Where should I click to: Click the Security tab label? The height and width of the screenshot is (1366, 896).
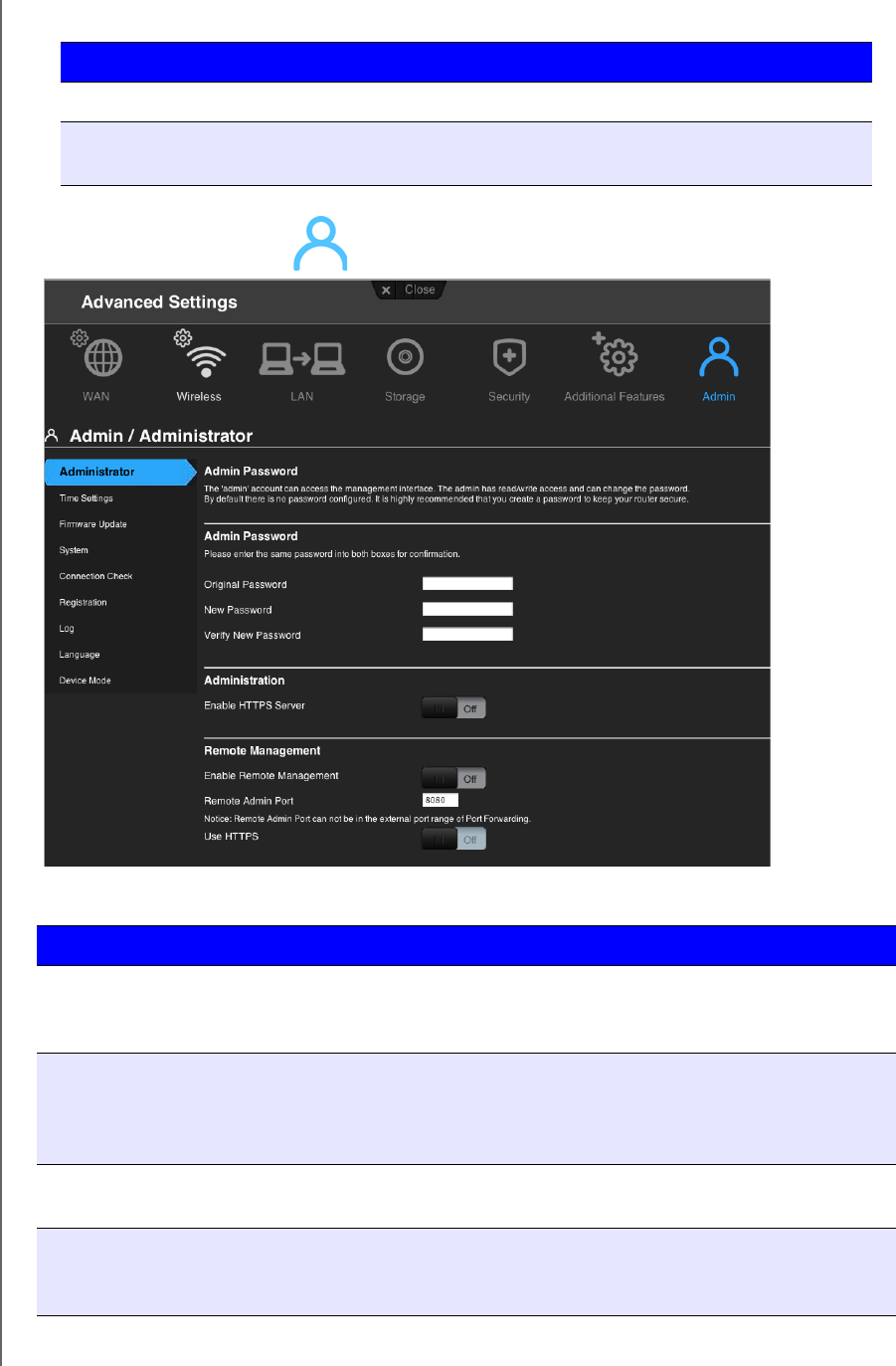click(x=509, y=397)
